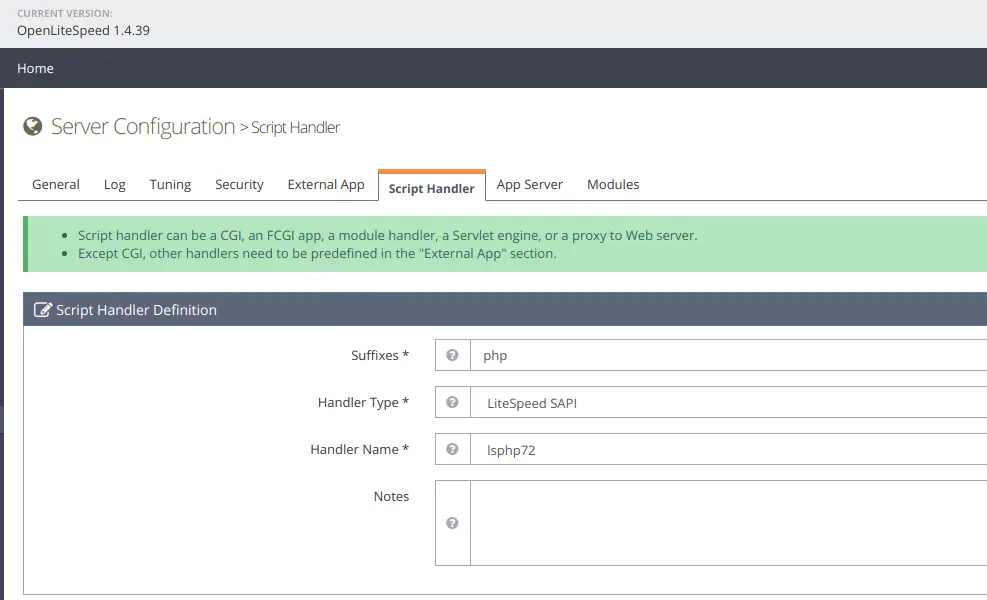Click Home in the navigation bar
Viewport: 987px width, 600px height.
[x=35, y=68]
